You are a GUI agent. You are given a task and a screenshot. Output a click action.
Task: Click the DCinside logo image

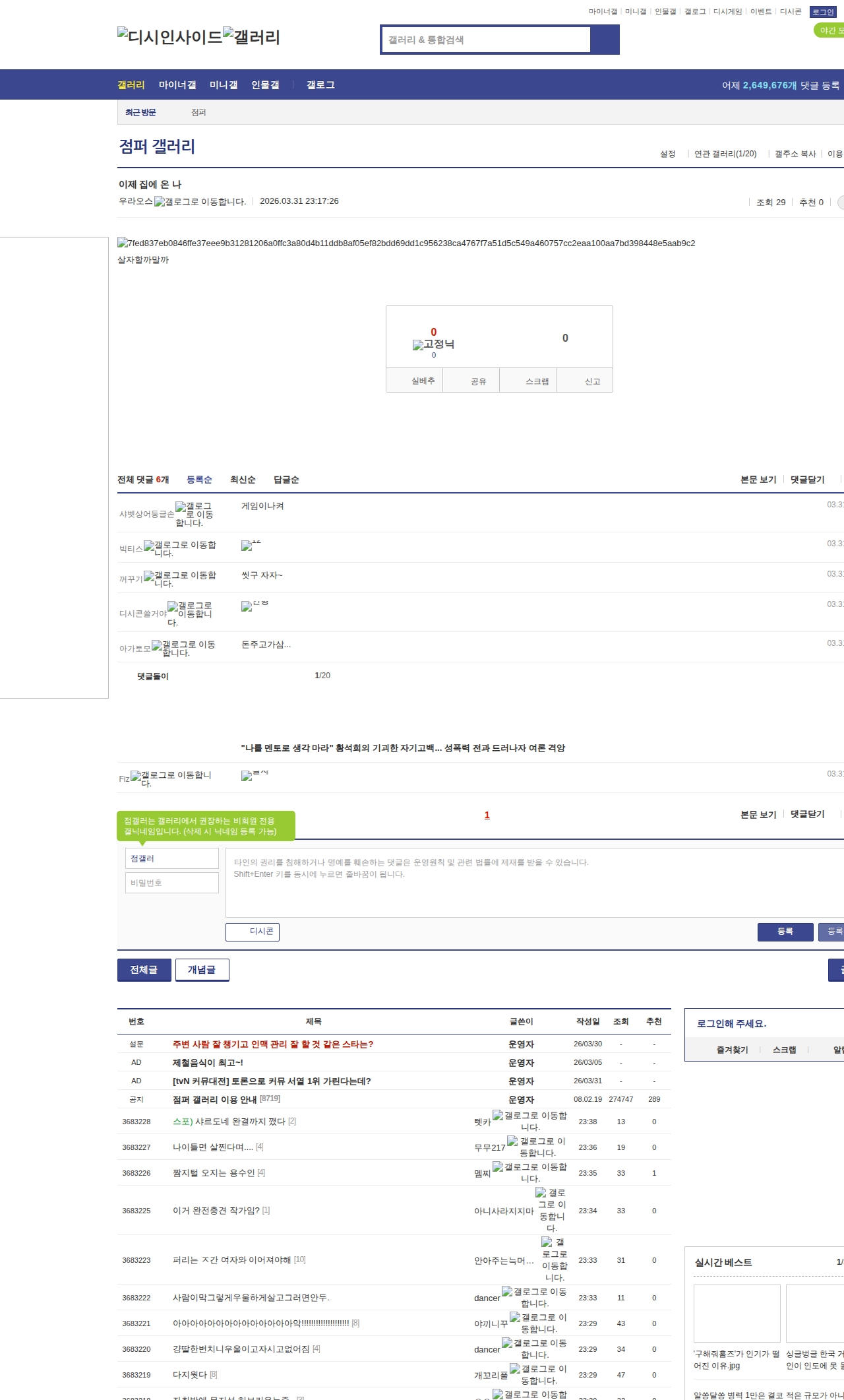[169, 37]
